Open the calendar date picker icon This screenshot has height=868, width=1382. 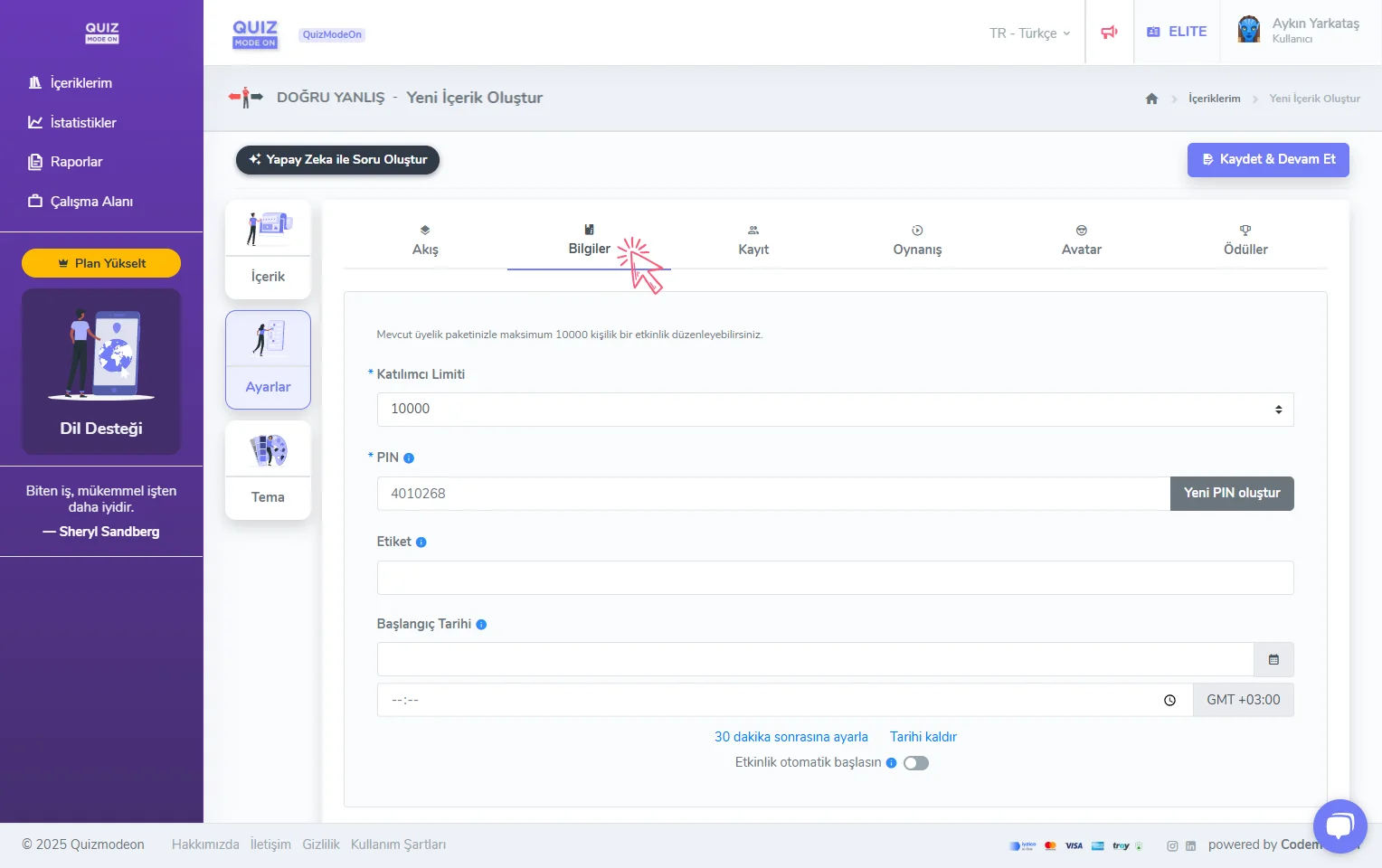click(x=1273, y=660)
